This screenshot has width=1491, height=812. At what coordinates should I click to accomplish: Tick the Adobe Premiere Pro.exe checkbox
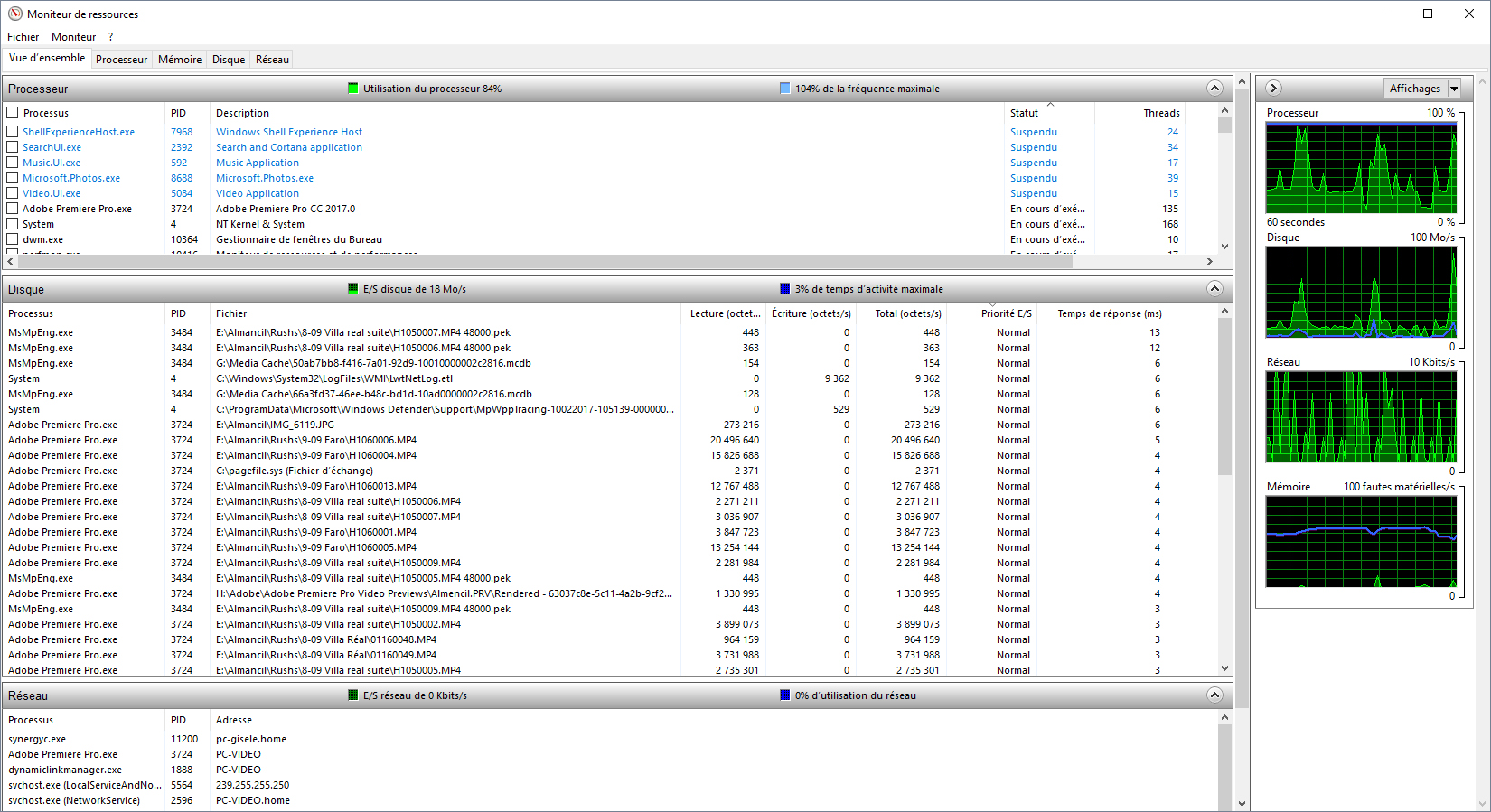[x=13, y=209]
